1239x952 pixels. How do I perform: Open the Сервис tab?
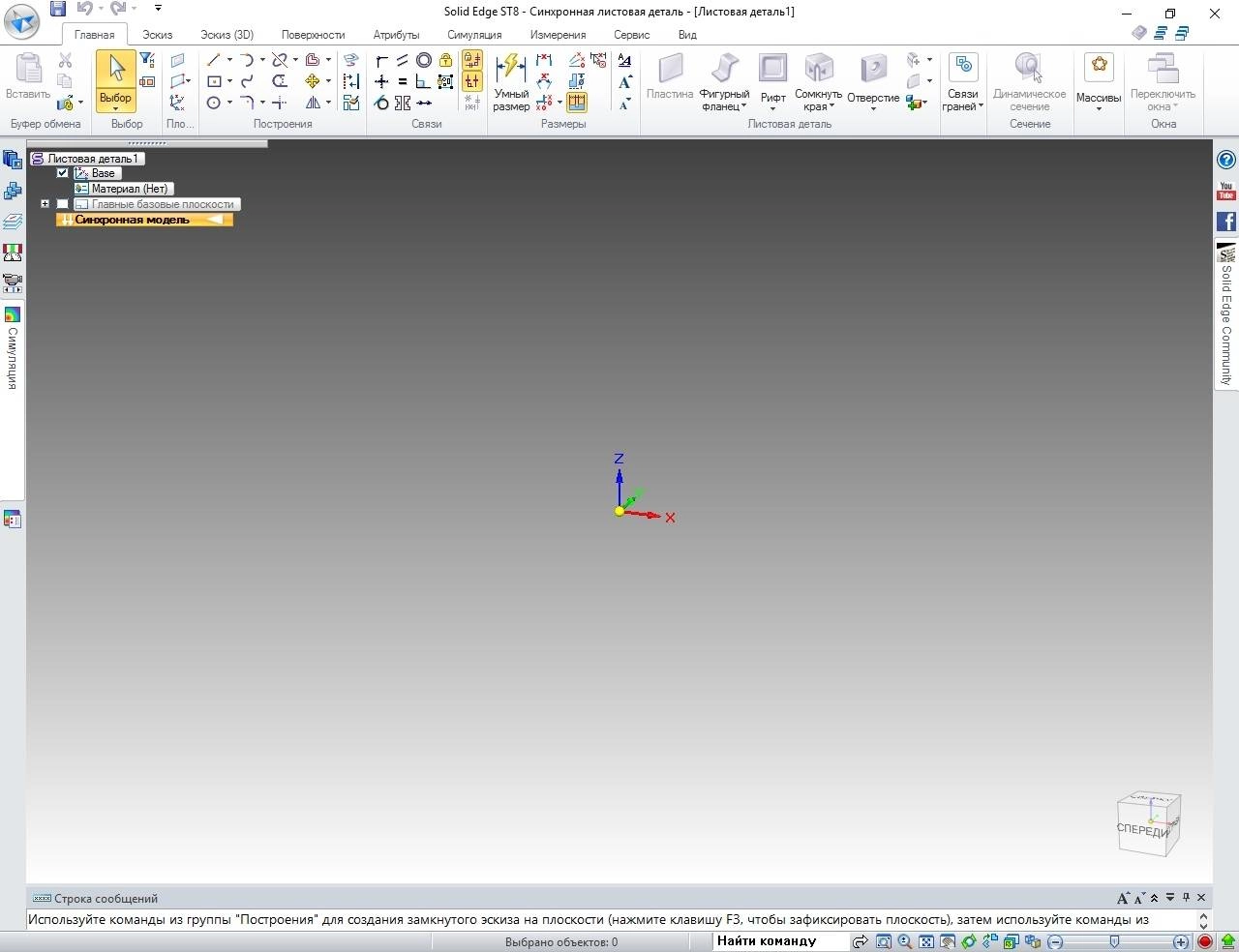pyautogui.click(x=631, y=35)
